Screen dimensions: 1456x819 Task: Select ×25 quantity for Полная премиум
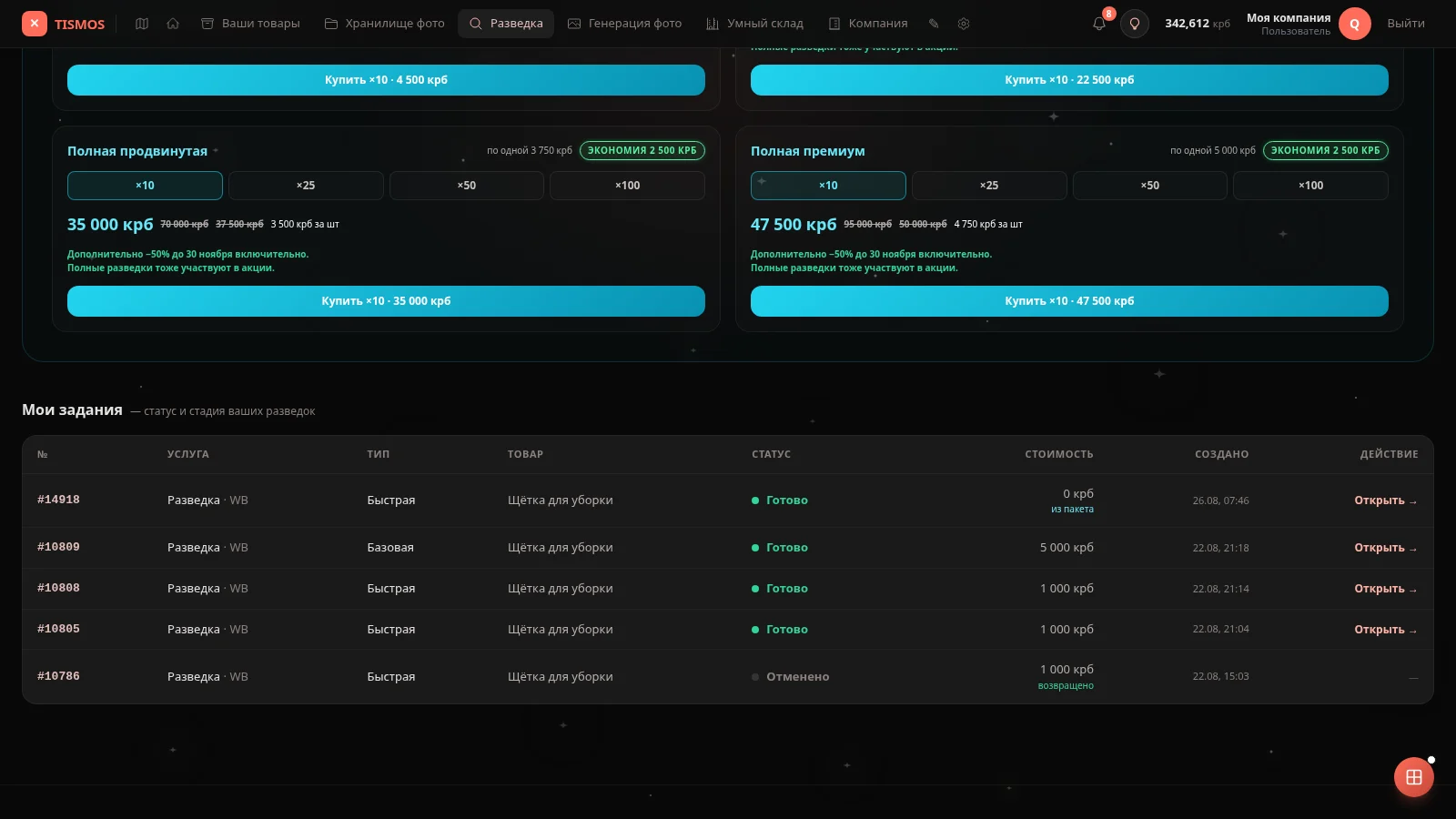click(x=989, y=186)
